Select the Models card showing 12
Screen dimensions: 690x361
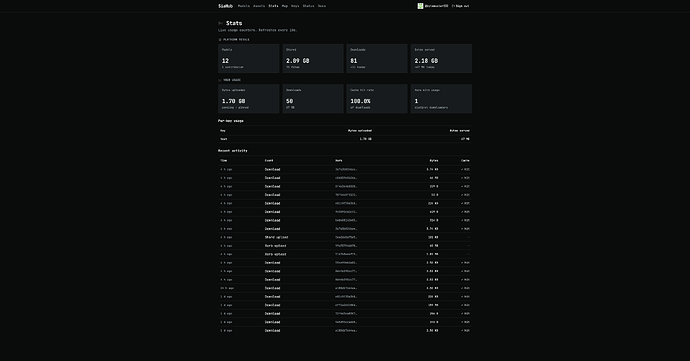pos(249,59)
